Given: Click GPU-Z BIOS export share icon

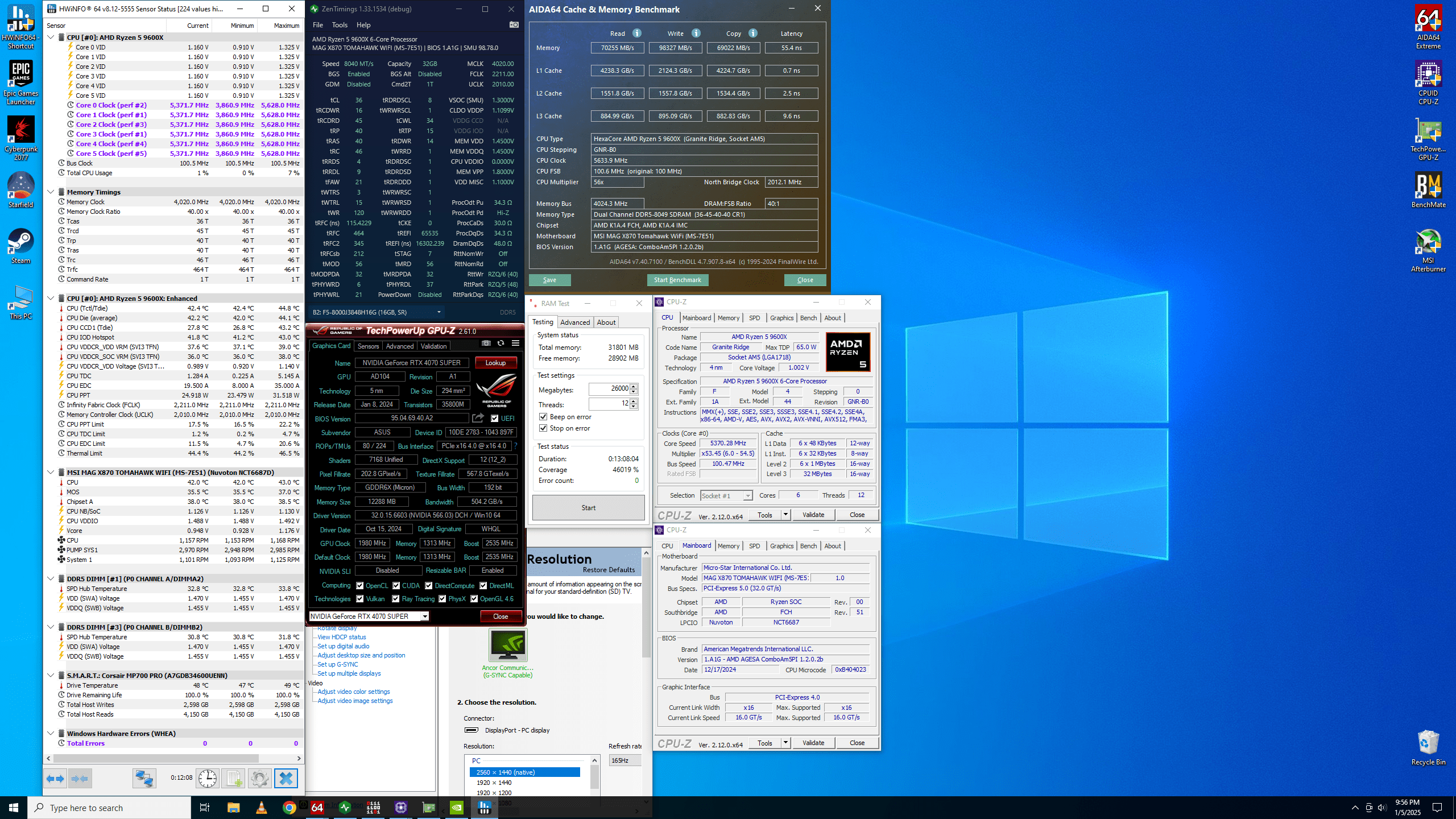Looking at the screenshot, I should click(478, 418).
